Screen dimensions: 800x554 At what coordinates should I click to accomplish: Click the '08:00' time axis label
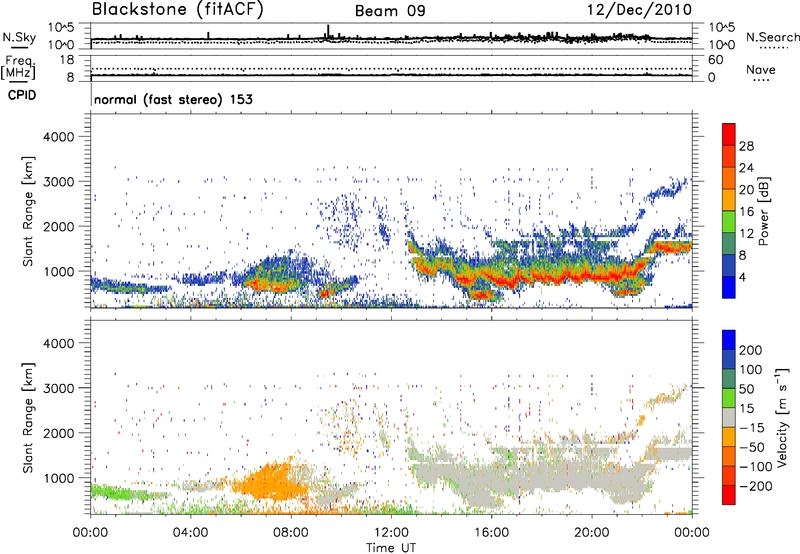(291, 533)
